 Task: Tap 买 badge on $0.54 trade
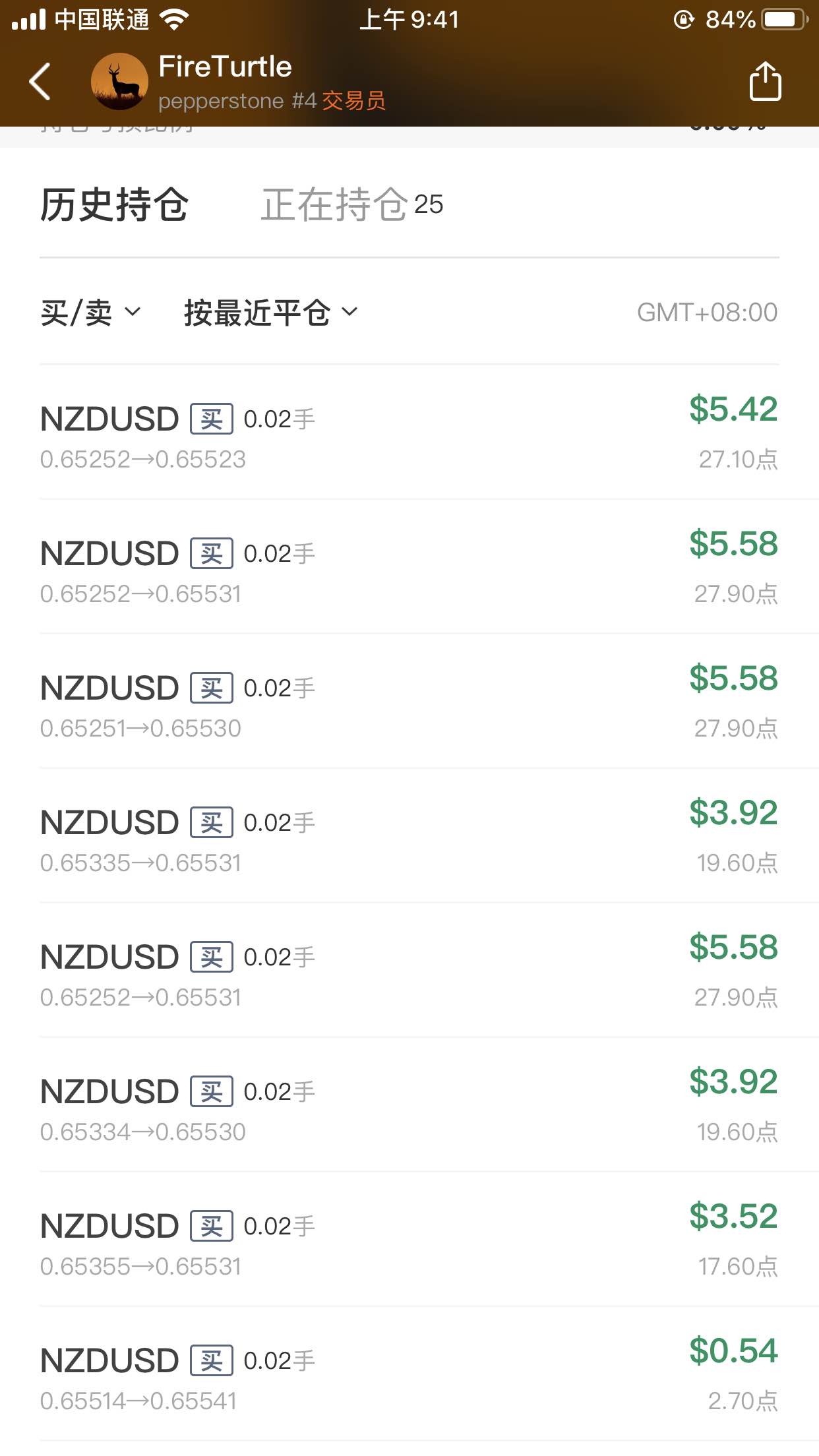(x=212, y=1360)
